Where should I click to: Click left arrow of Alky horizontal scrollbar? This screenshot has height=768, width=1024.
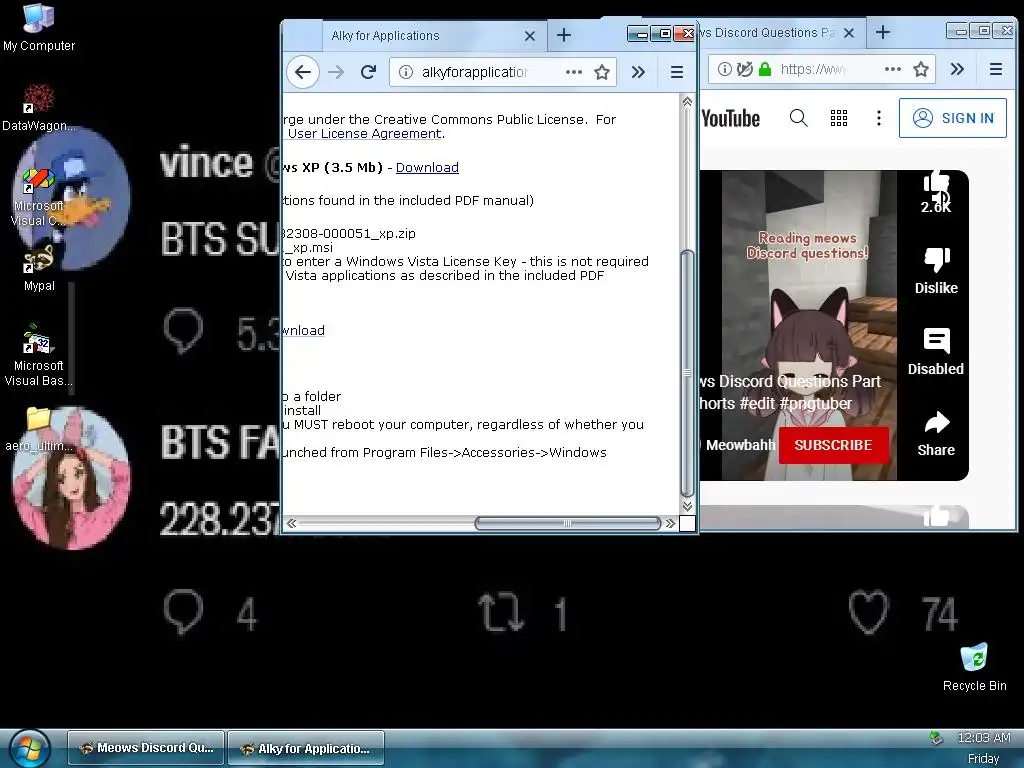[x=291, y=523]
